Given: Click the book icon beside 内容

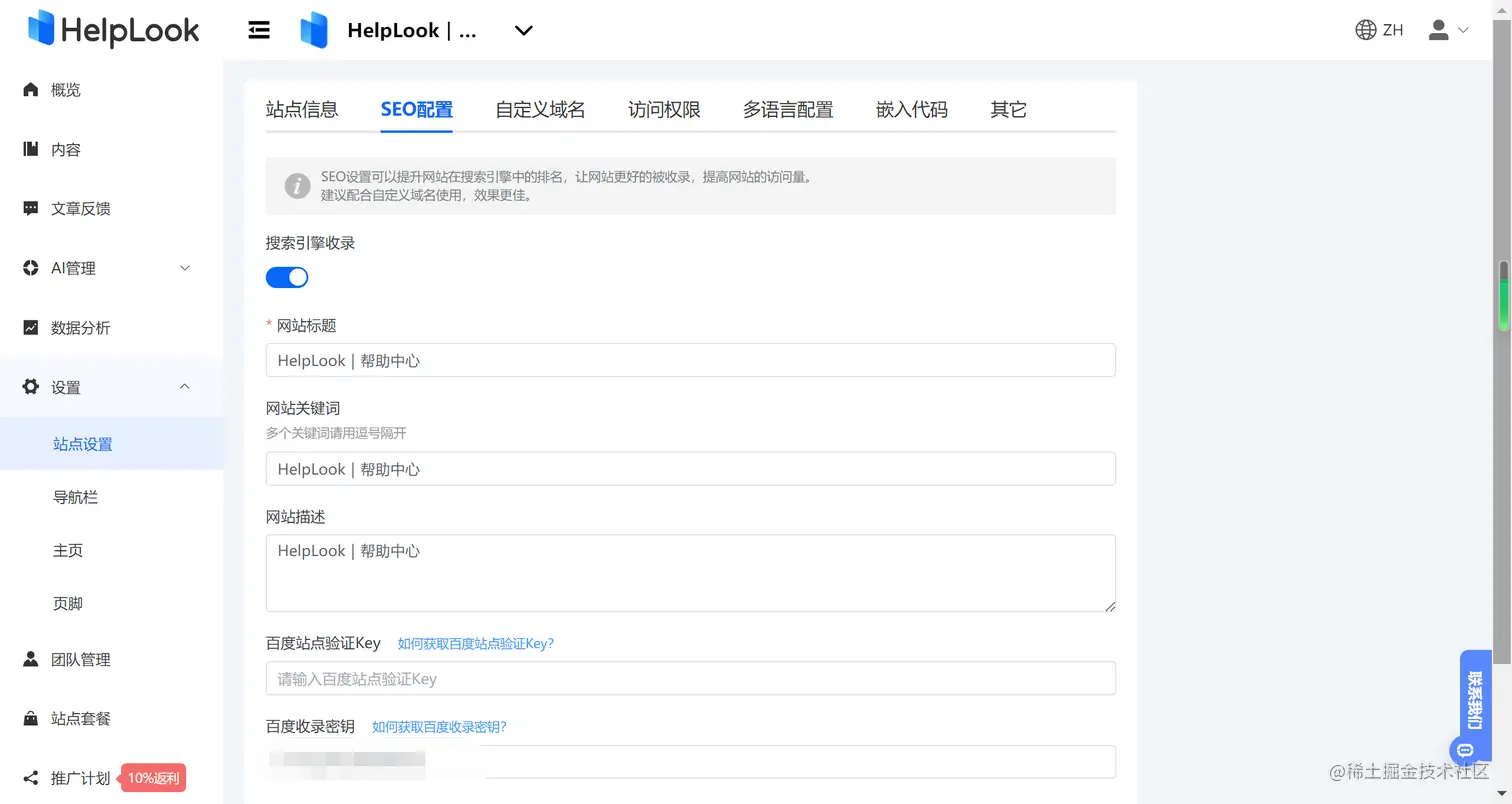Looking at the screenshot, I should coord(31,149).
